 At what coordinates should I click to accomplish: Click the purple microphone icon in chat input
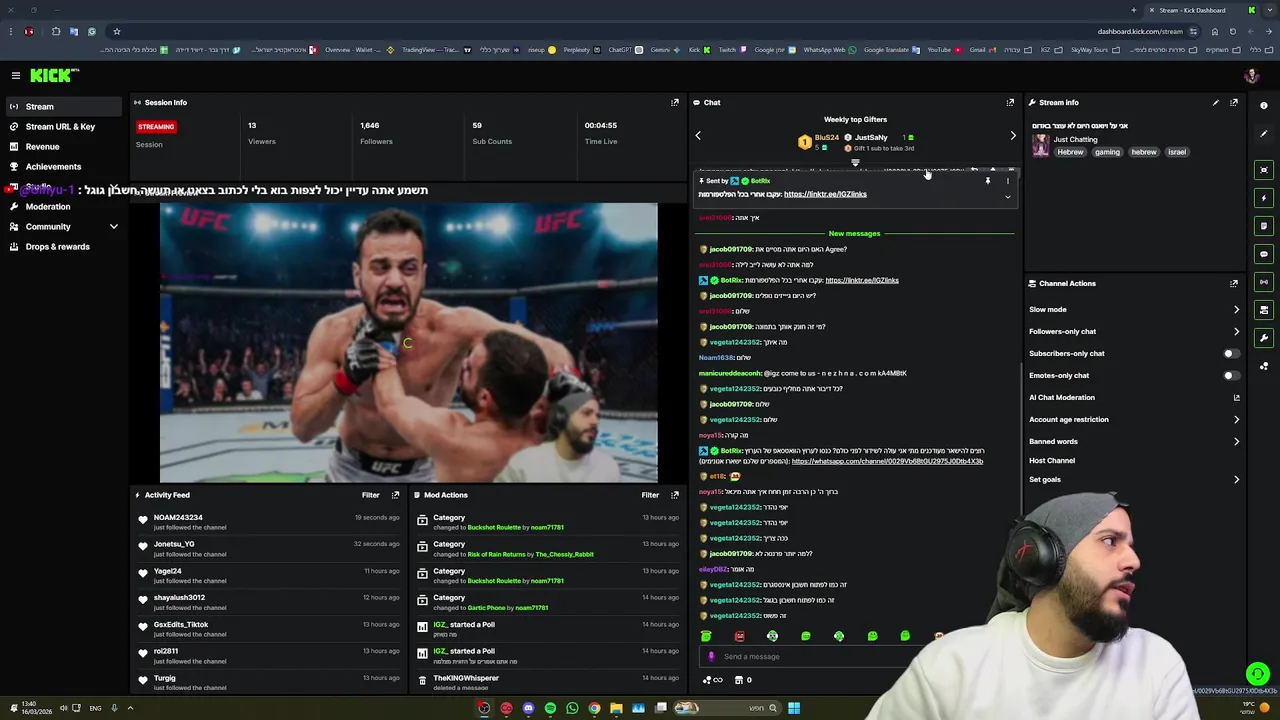[711, 657]
